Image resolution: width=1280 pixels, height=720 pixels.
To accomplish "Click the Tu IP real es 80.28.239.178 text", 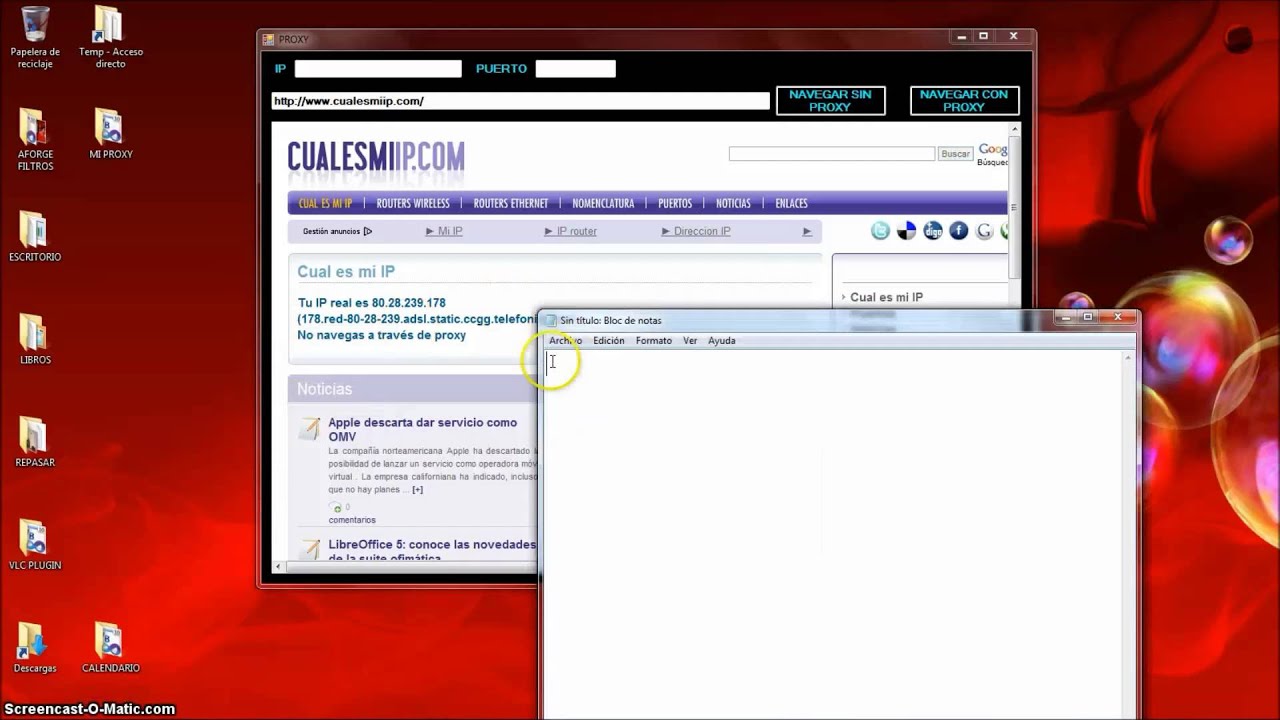I will tap(372, 303).
